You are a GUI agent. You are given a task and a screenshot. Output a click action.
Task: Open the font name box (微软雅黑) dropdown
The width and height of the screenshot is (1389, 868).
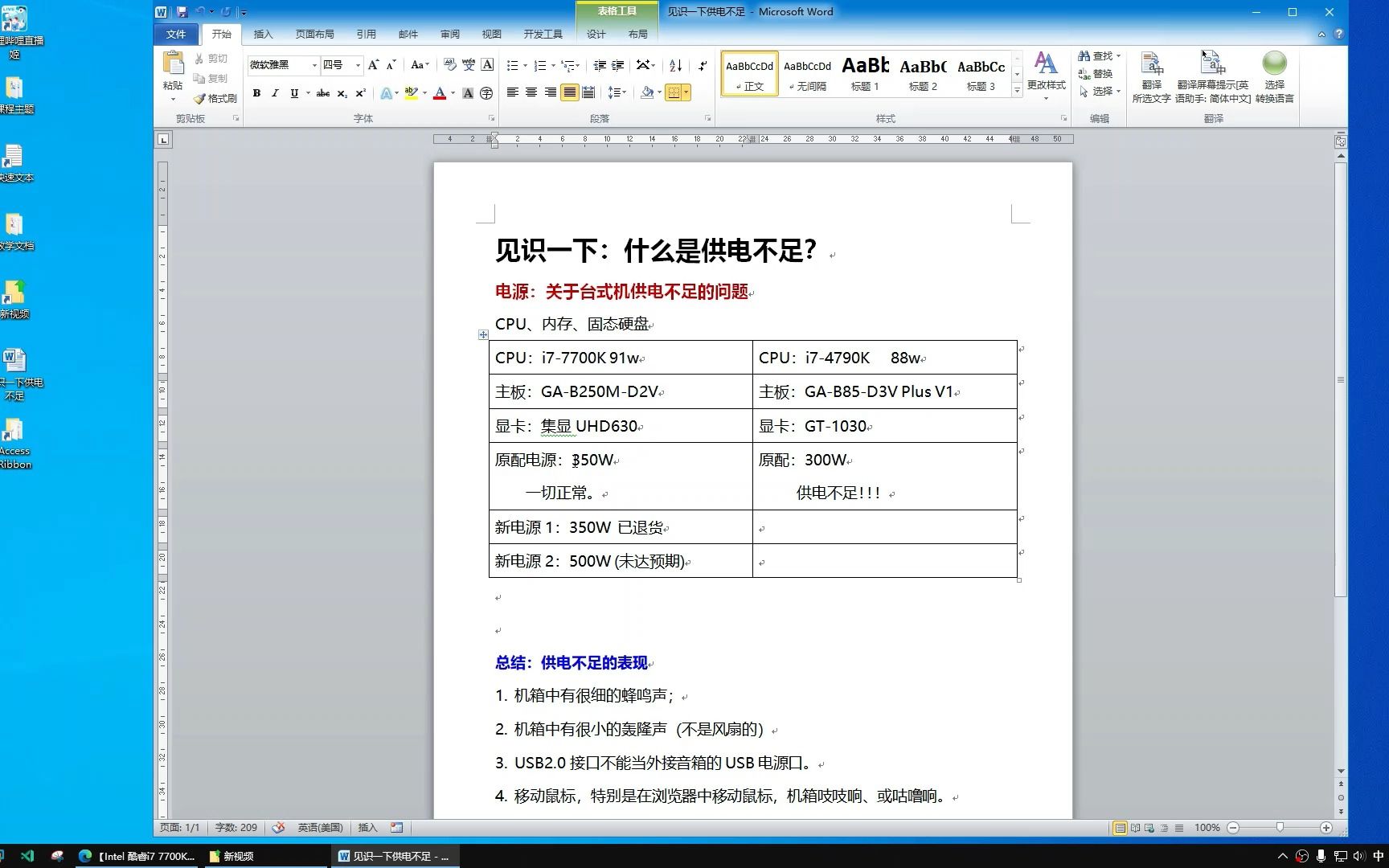(x=314, y=65)
